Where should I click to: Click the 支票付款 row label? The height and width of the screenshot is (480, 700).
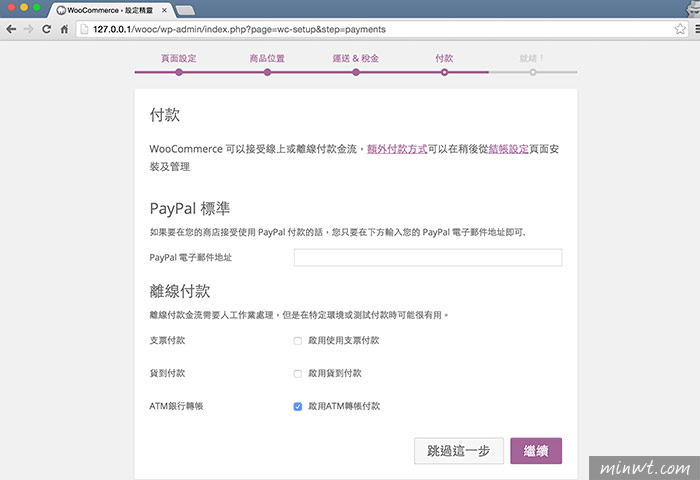pos(167,340)
